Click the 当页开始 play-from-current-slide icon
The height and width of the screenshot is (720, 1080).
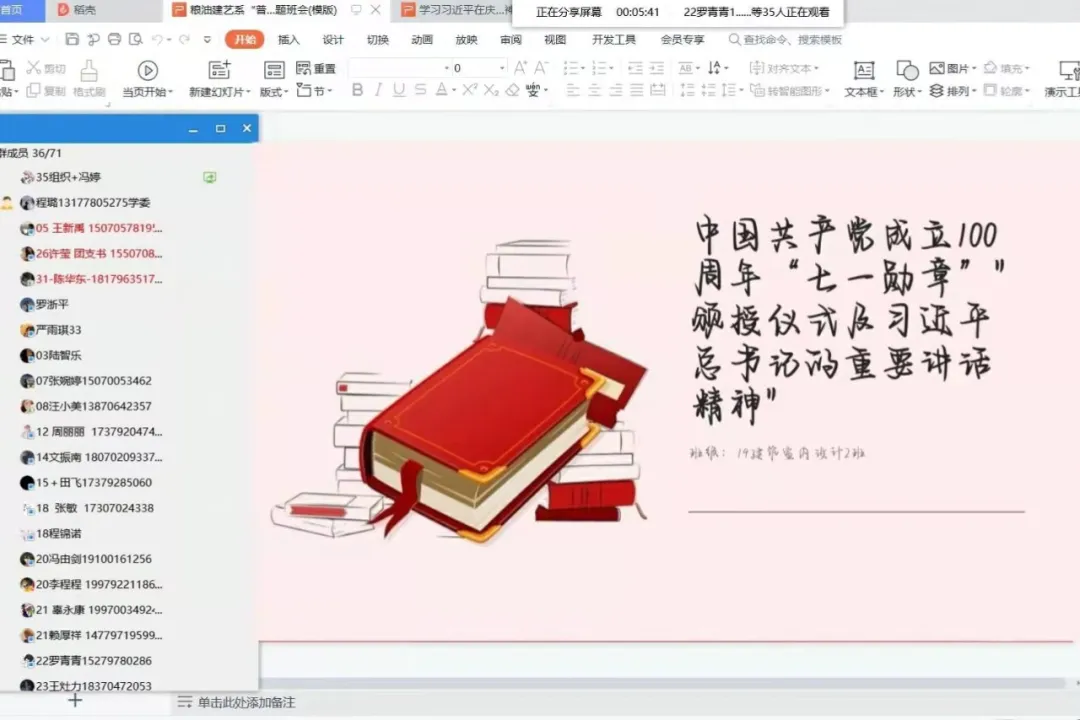tap(147, 71)
